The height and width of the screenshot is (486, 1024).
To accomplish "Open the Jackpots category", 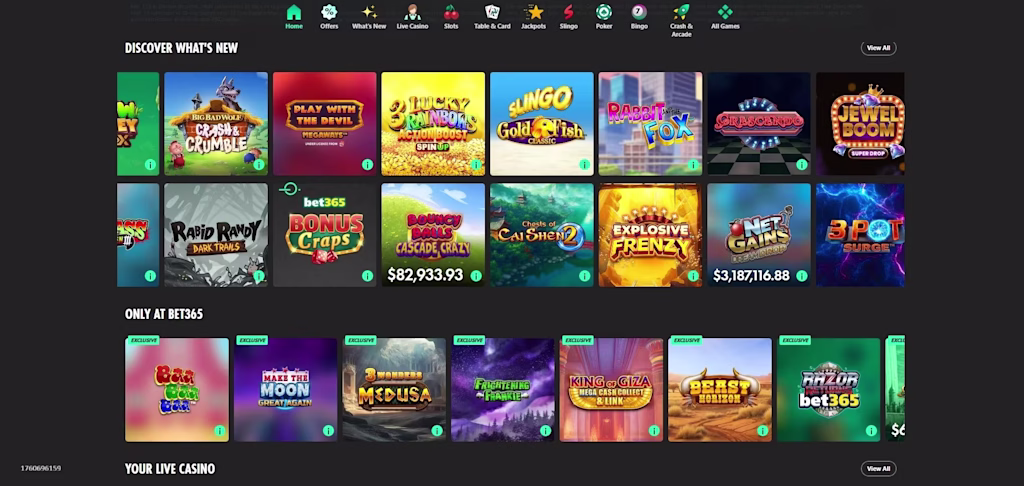I will [x=534, y=17].
